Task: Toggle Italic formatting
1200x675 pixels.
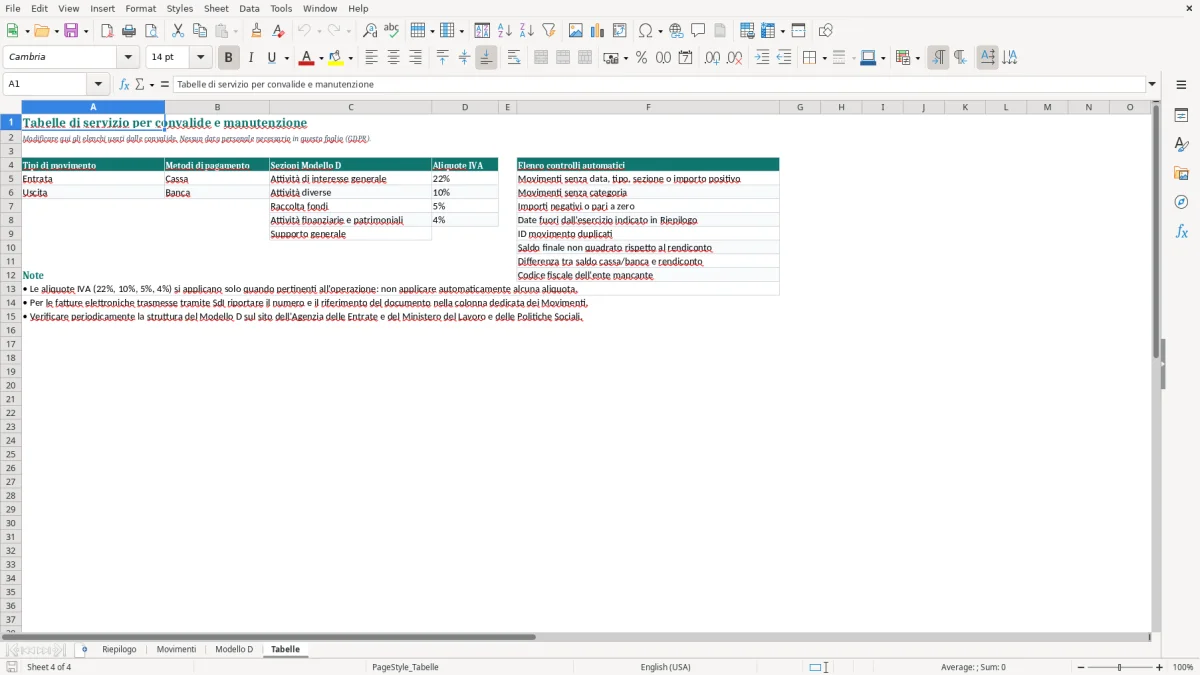Action: (250, 58)
